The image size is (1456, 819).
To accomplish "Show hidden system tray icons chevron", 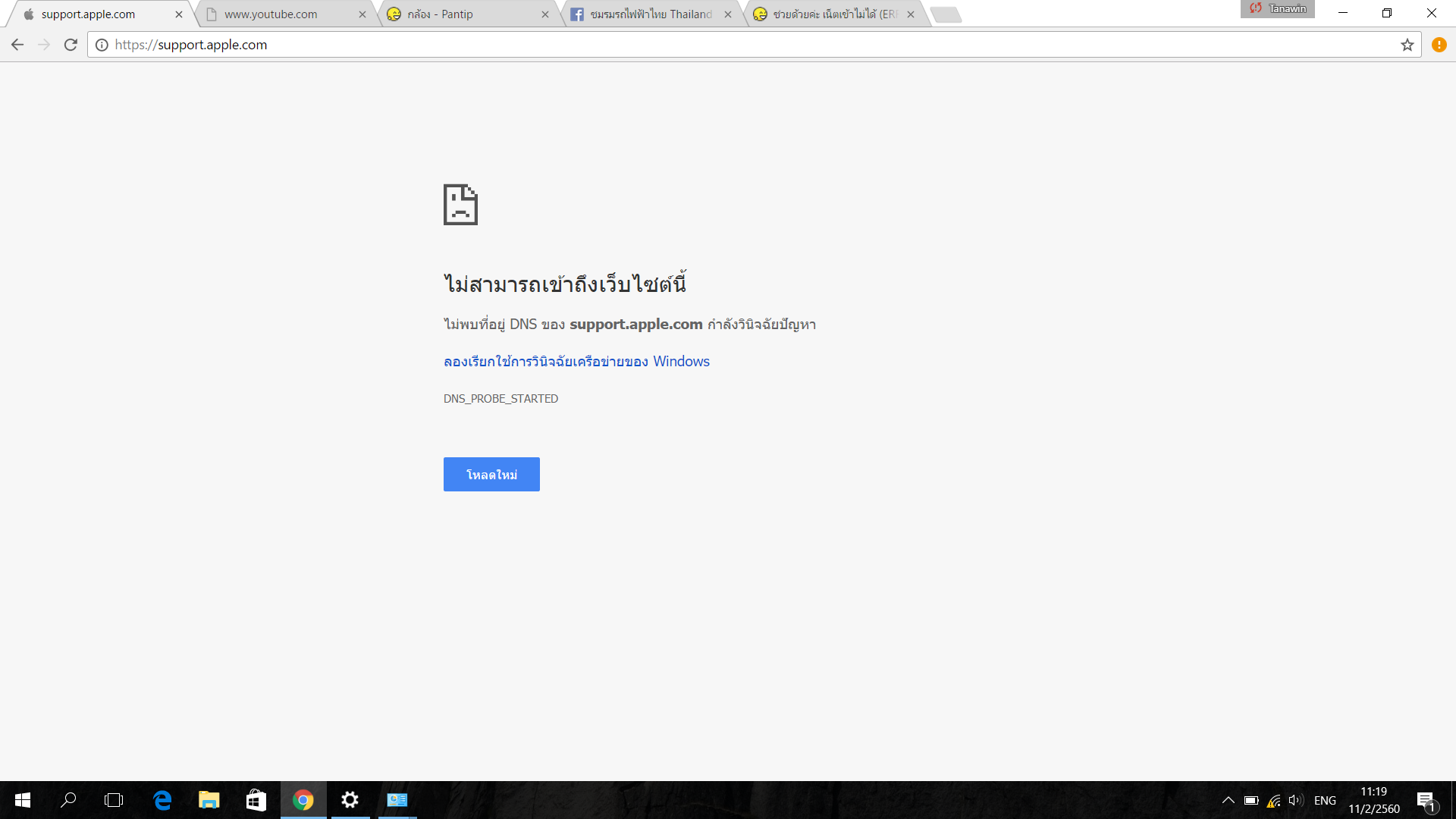I will [1228, 800].
